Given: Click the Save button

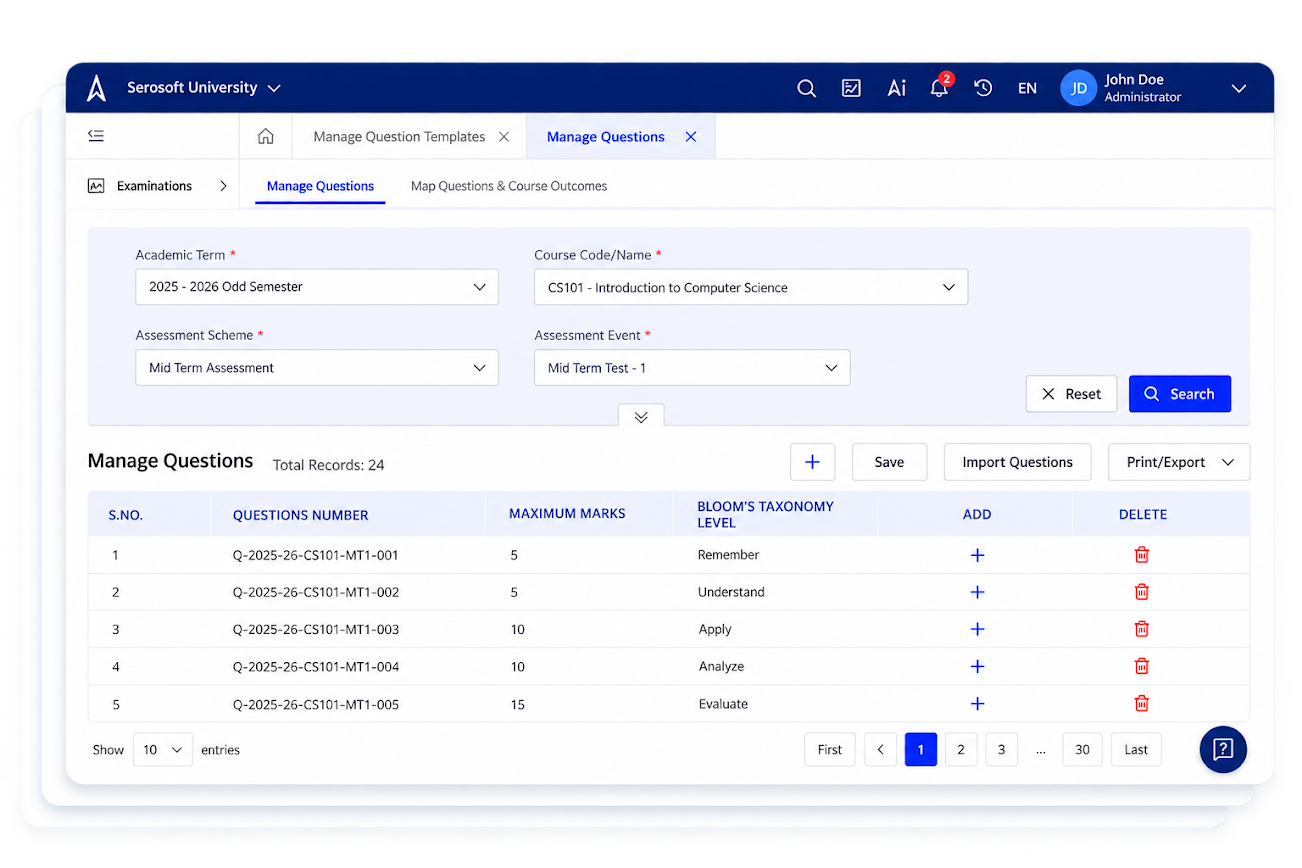Looking at the screenshot, I should click(889, 462).
